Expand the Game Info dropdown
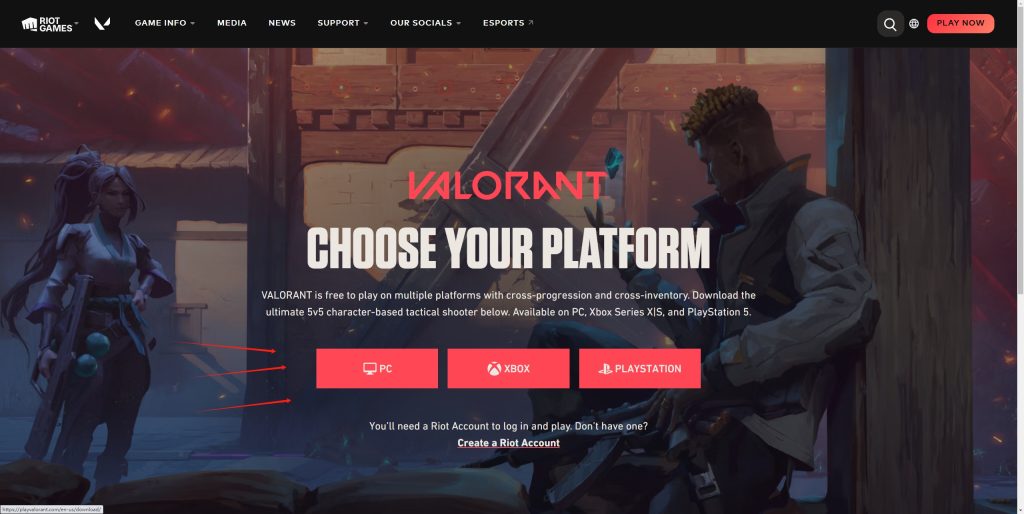The image size is (1024, 514). (165, 23)
